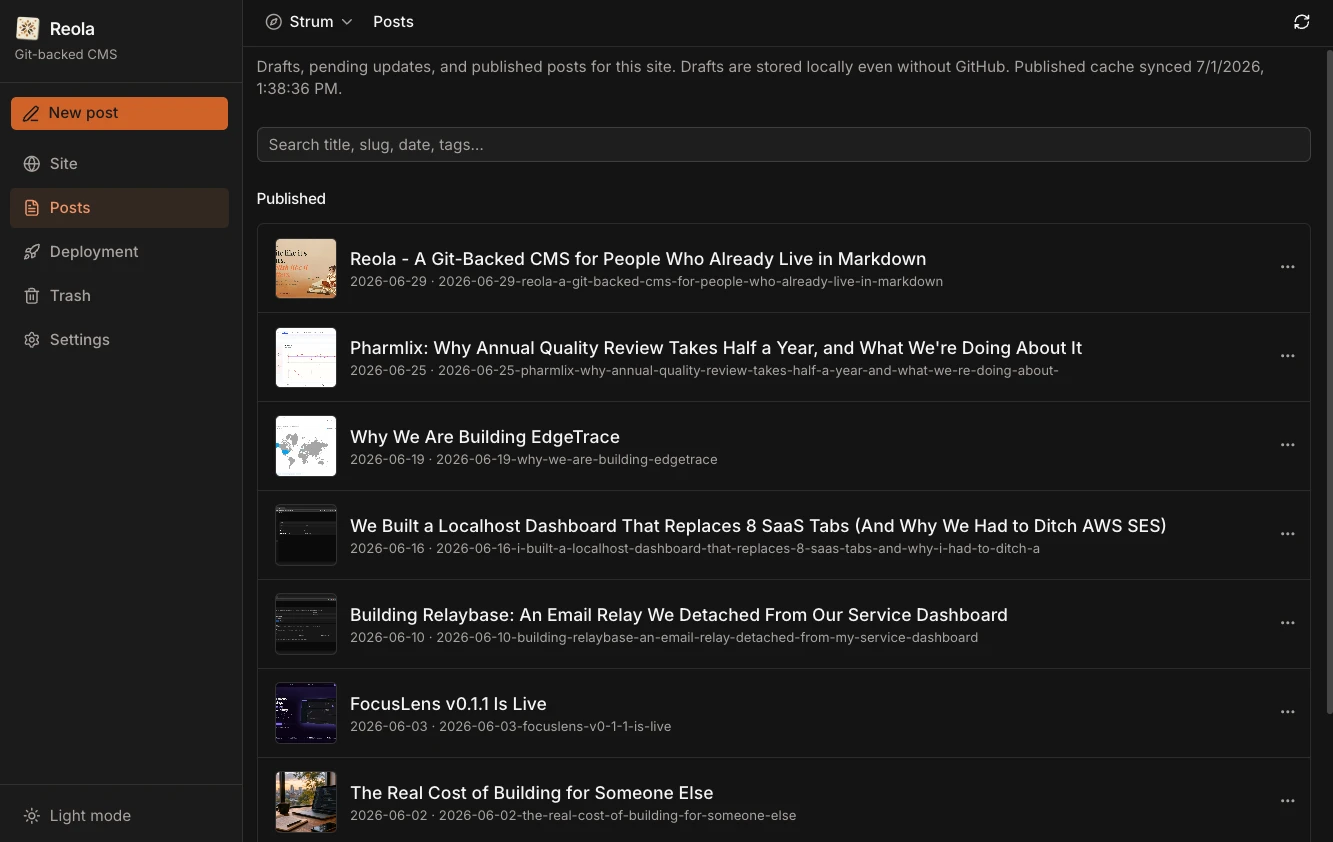Click slug 2026-06-02-the-real-cost-of-building-for-someone-else

pos(618,816)
